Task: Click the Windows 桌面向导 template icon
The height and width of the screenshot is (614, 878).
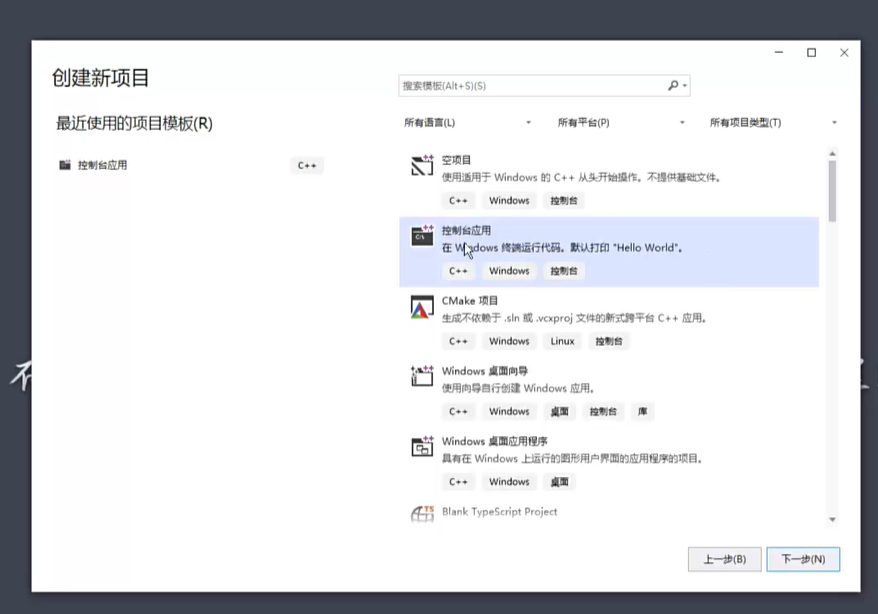Action: pos(422,376)
